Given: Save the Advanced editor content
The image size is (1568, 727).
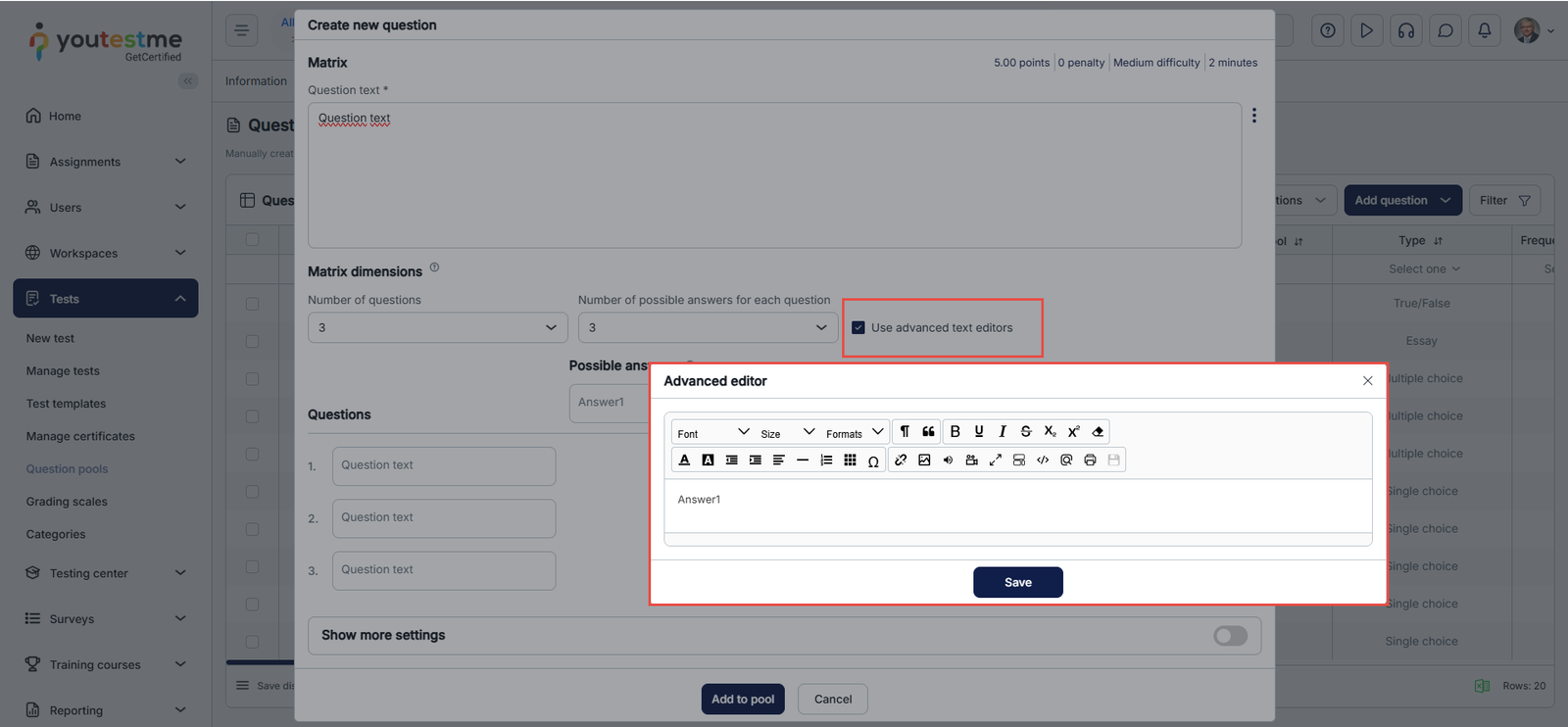Looking at the screenshot, I should [1017, 582].
